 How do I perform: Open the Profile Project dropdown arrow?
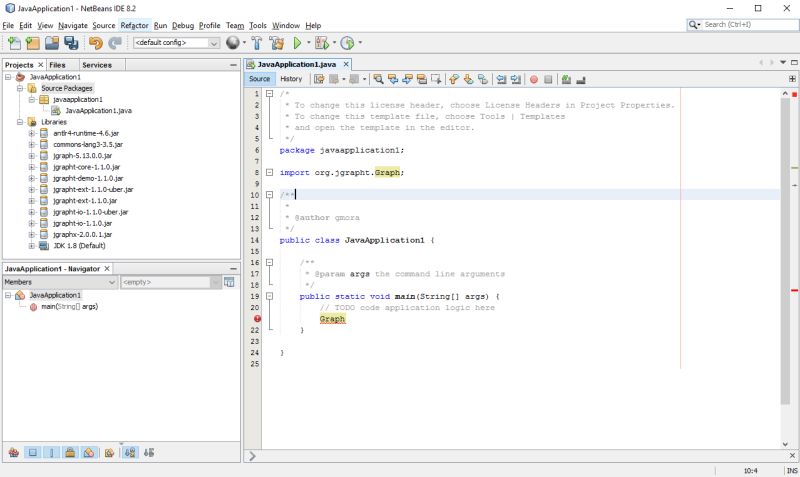click(360, 43)
